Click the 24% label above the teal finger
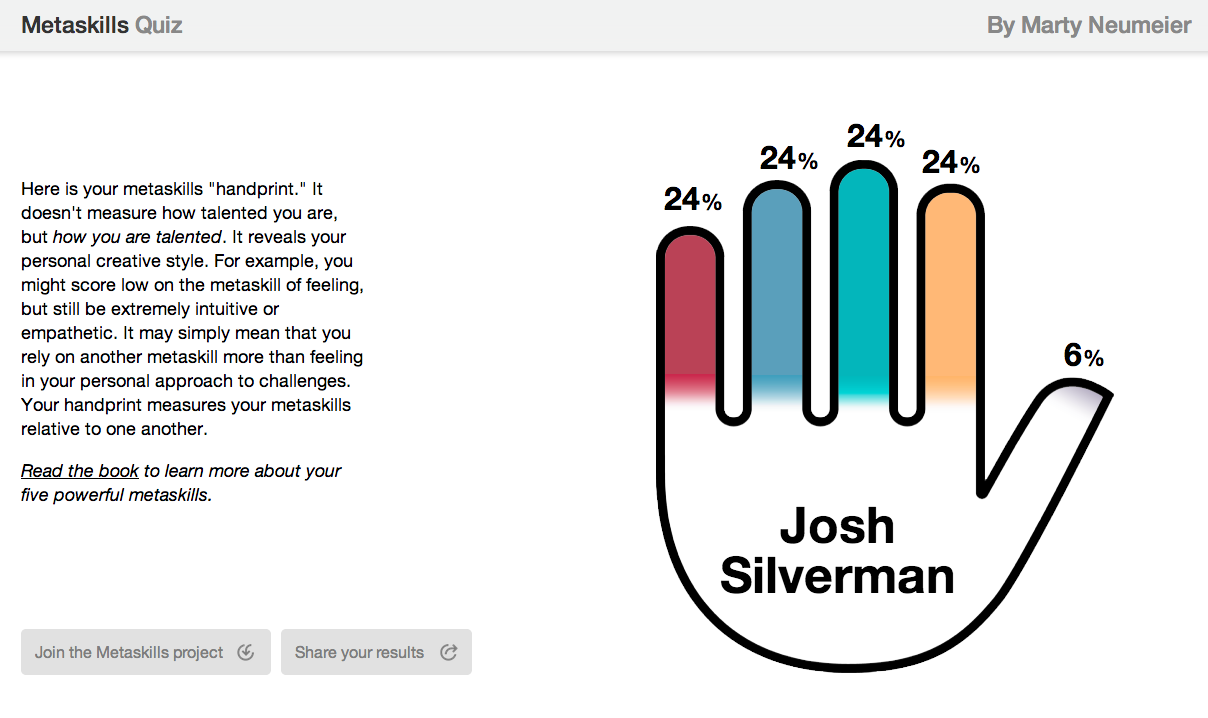Screen dimensions: 1208x718 point(876,136)
